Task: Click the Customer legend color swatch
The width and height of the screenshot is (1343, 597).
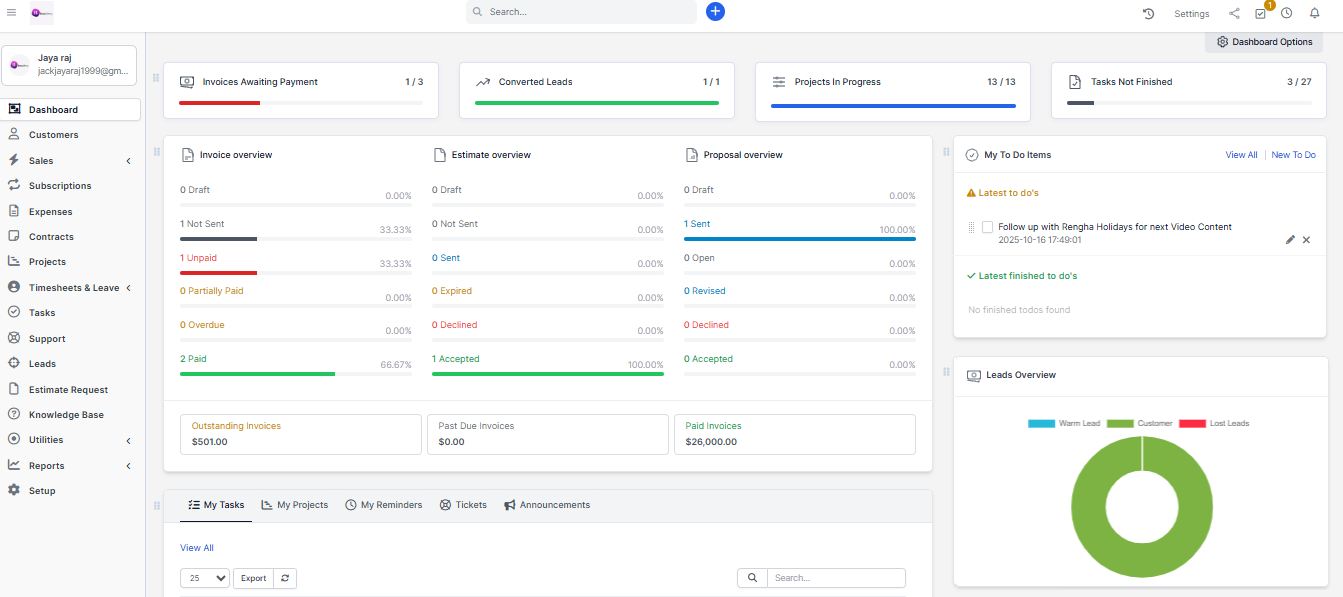Action: pos(1120,423)
